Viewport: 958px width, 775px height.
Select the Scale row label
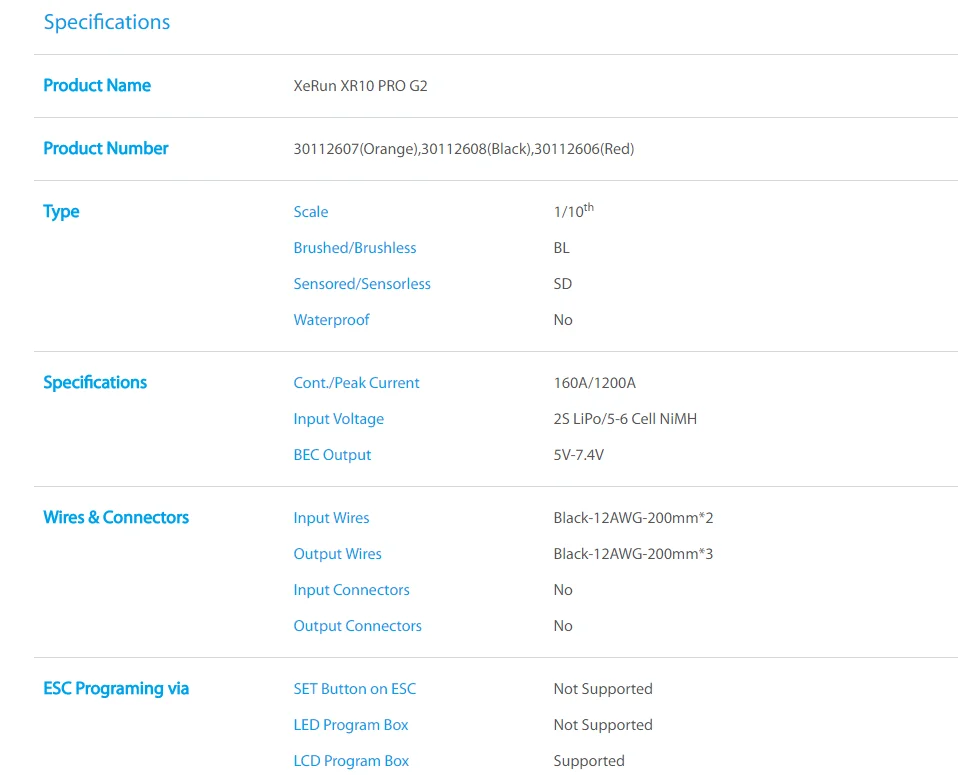[311, 212]
